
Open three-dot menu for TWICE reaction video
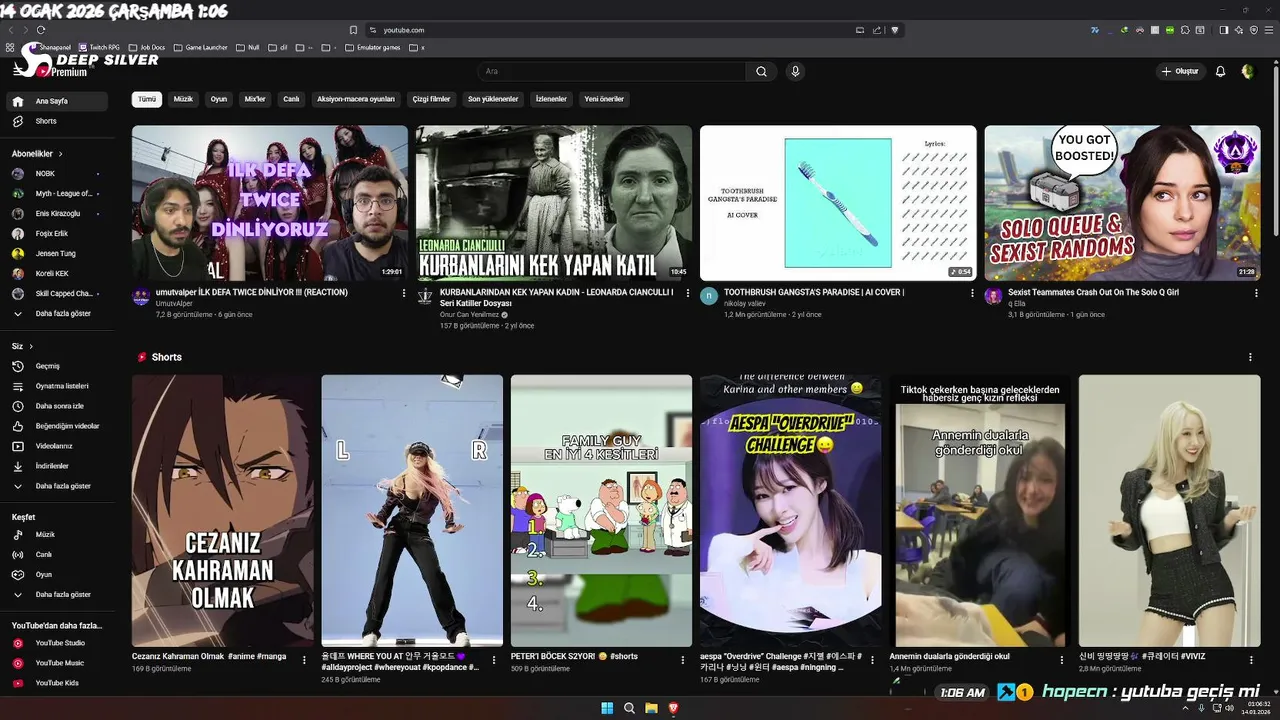click(x=404, y=293)
